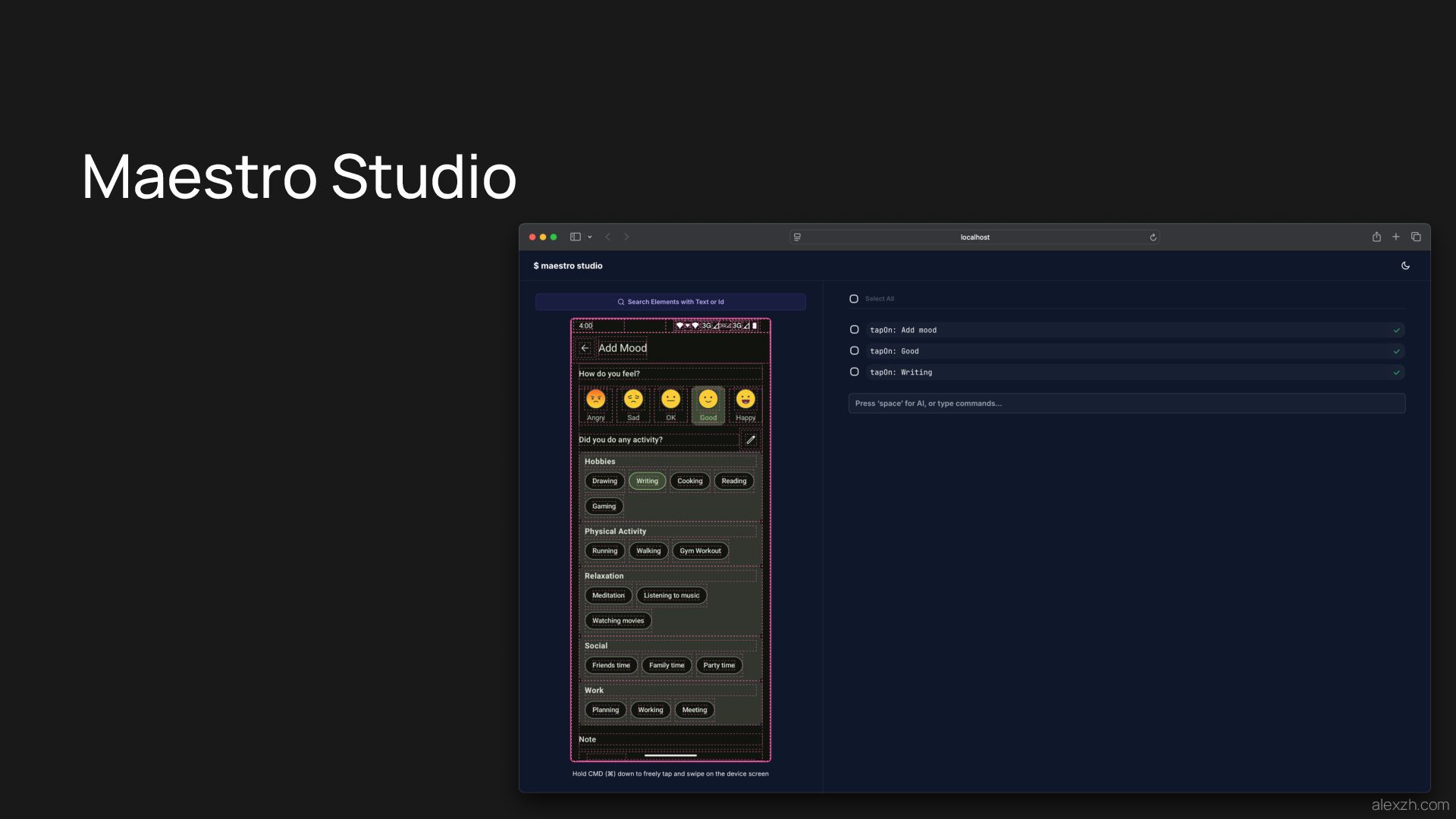Check the Select All checkbox
This screenshot has height=819, width=1456.
point(854,299)
